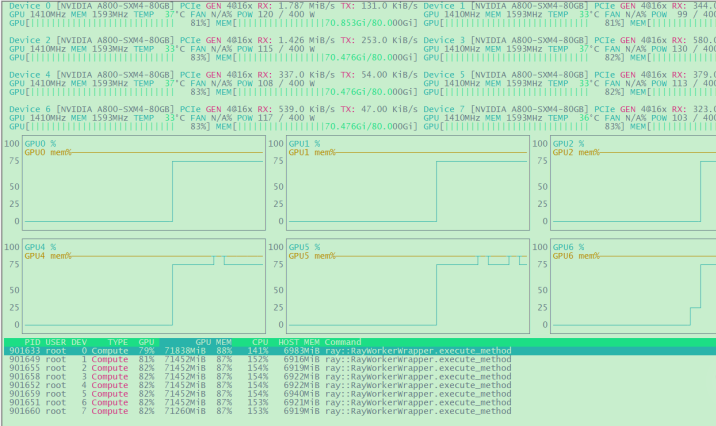The height and width of the screenshot is (426, 716).
Task: Click the HOST MEM column header
Action: click(x=299, y=342)
